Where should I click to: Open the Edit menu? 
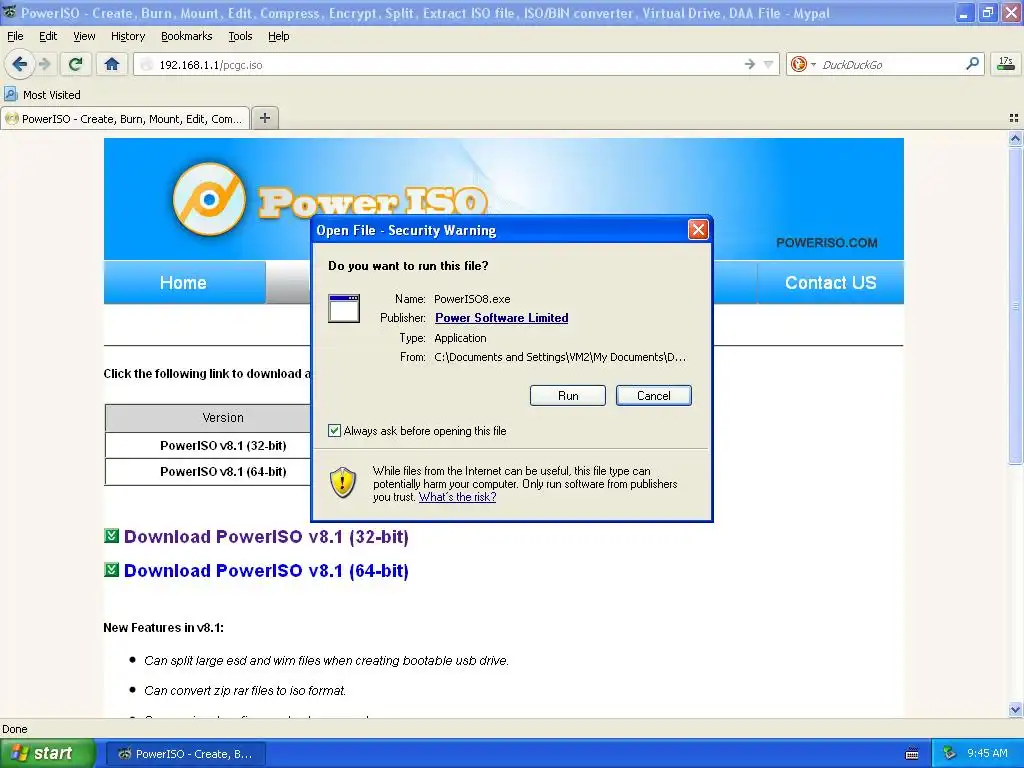click(x=48, y=36)
